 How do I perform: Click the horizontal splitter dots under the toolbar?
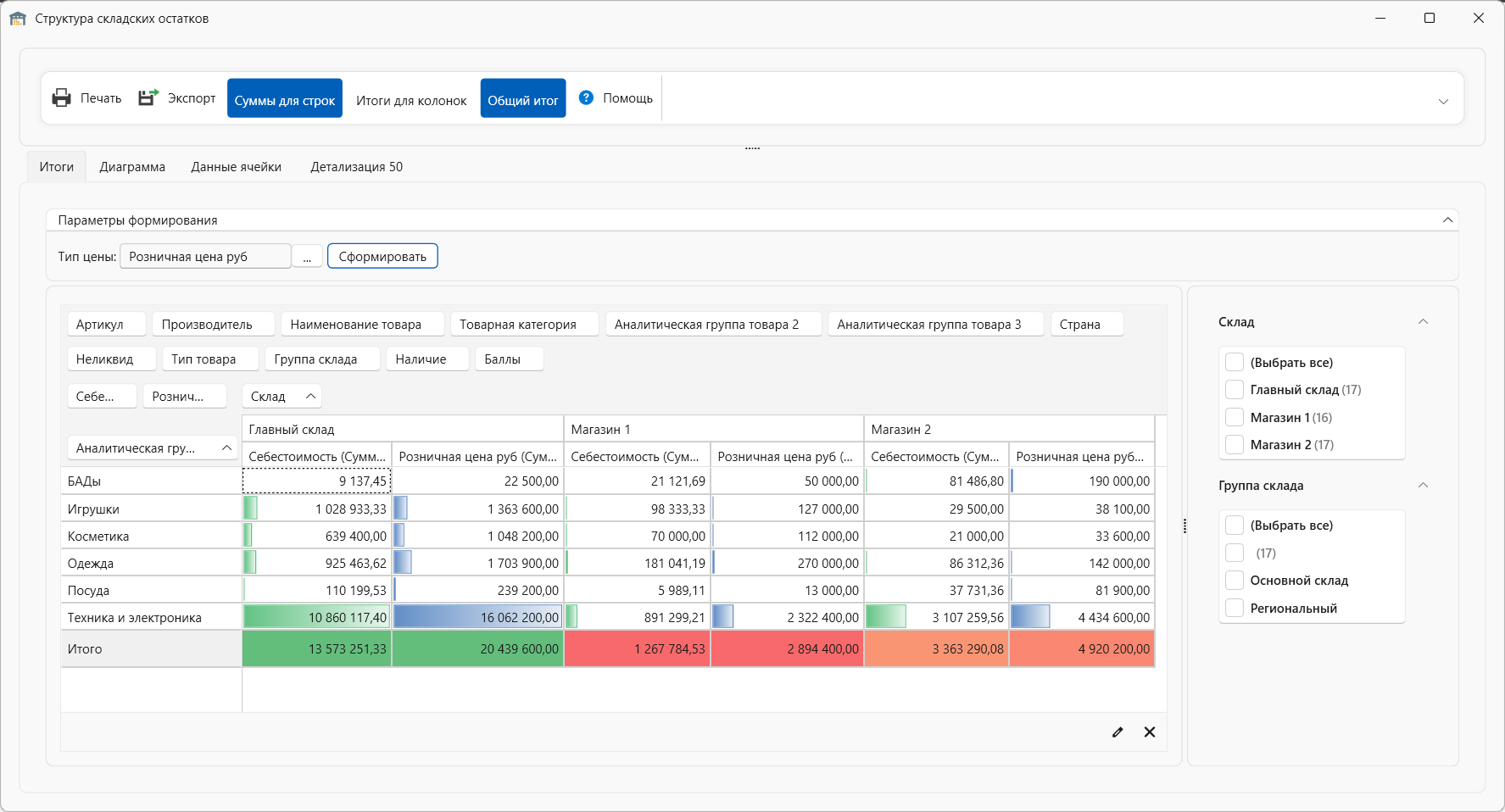(752, 148)
